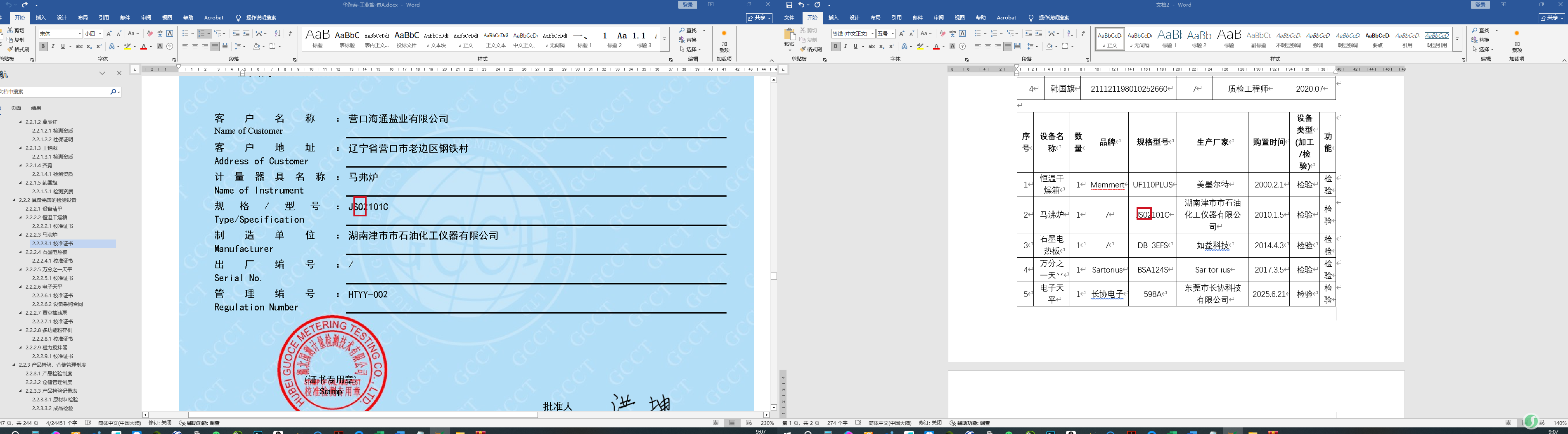Click the increase indent icon in left window

[x=246, y=33]
